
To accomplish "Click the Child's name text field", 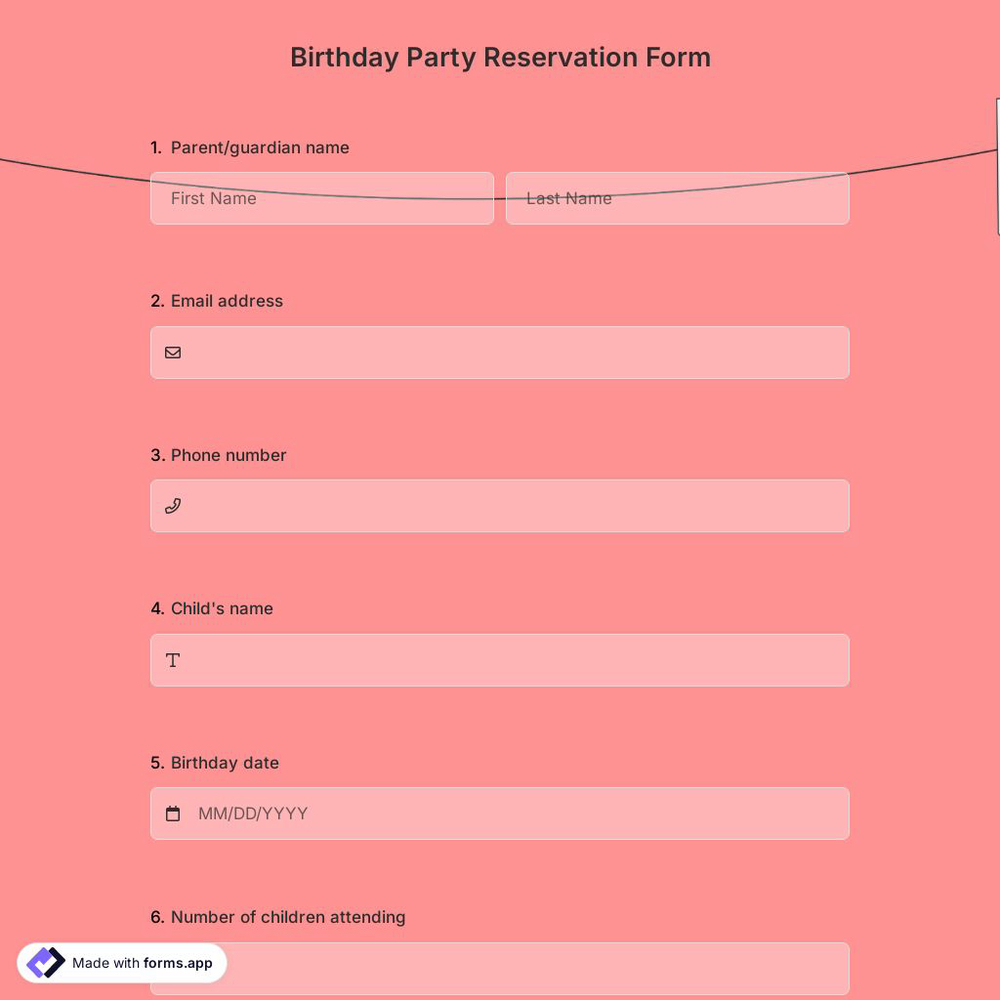I will 500,660.
